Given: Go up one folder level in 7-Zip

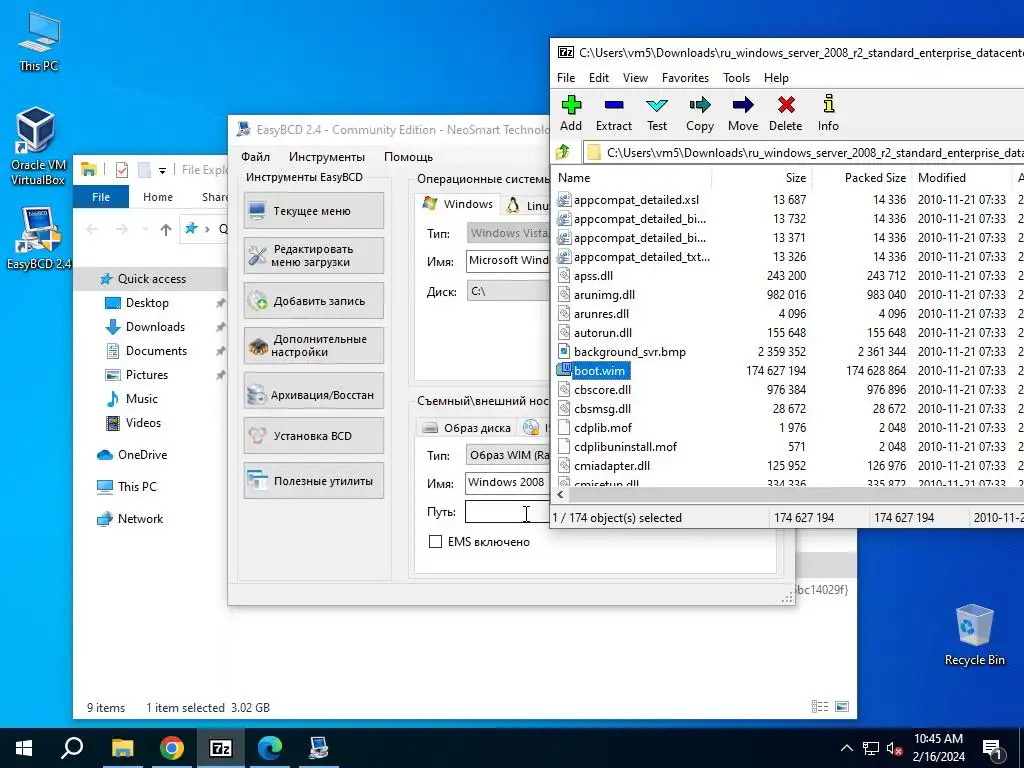Looking at the screenshot, I should [x=563, y=152].
